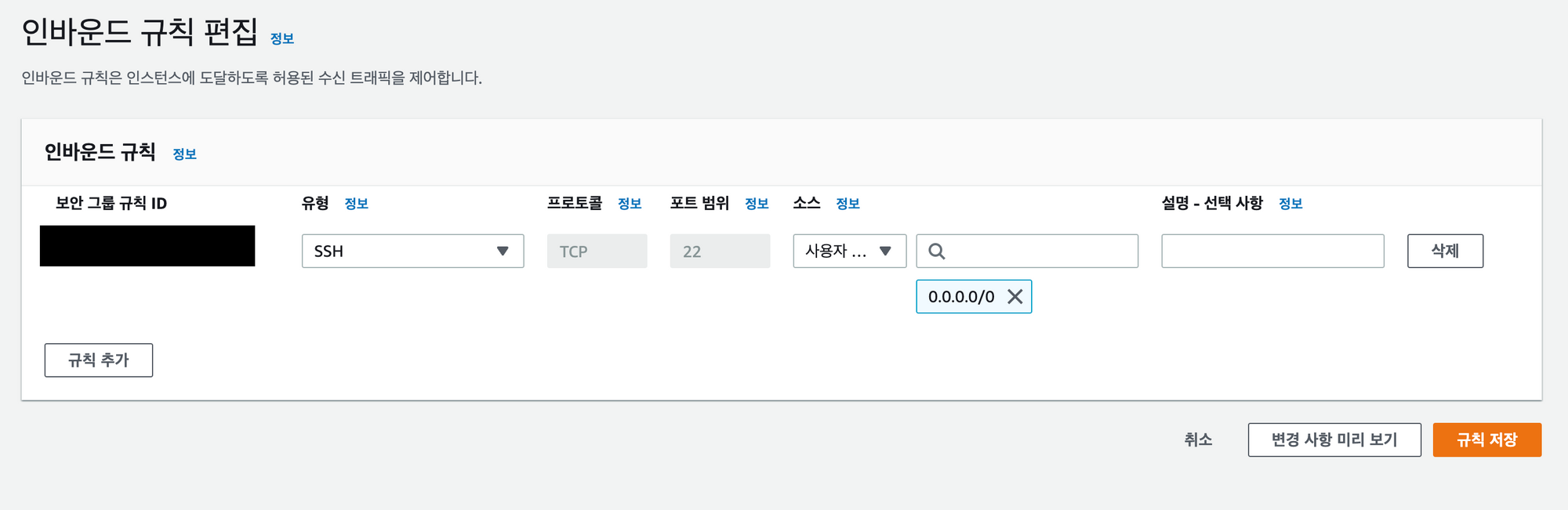Open the 유형 dropdown showing SSH
1568x510 pixels.
(x=412, y=251)
